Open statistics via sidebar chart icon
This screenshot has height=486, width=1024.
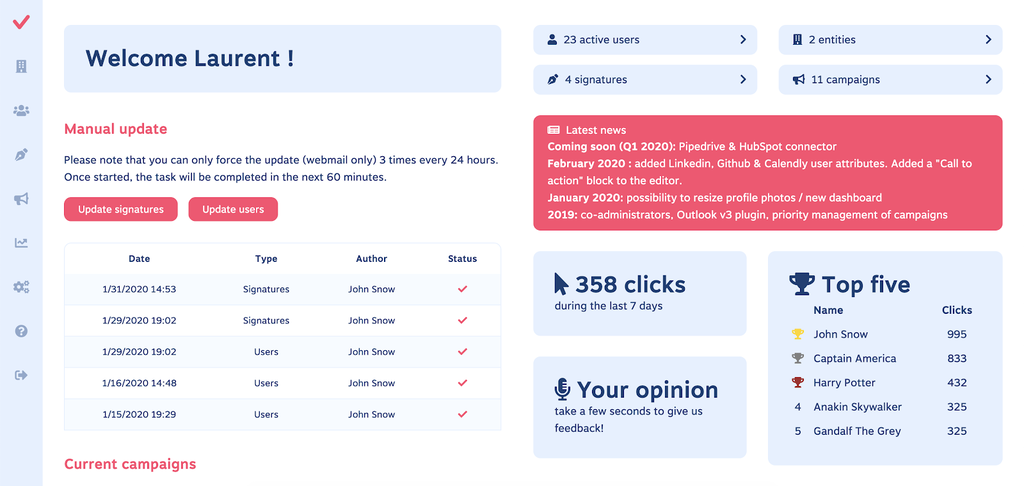tap(21, 242)
